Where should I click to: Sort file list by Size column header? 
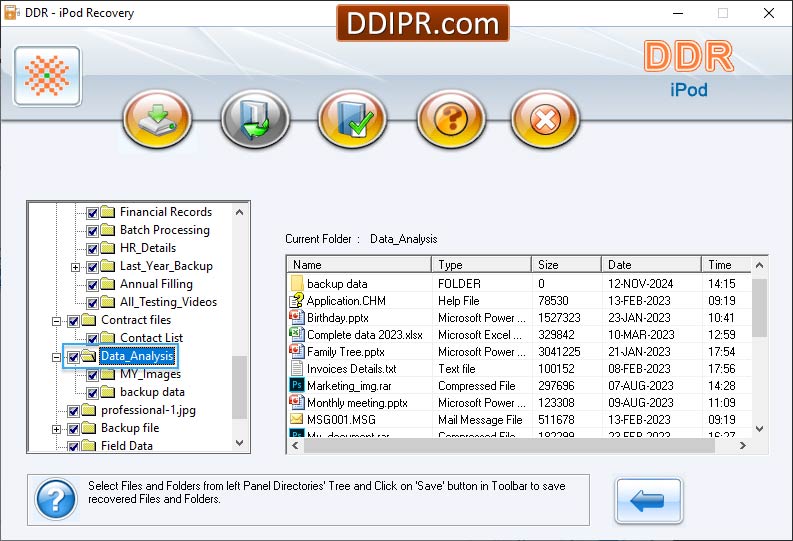(x=566, y=265)
